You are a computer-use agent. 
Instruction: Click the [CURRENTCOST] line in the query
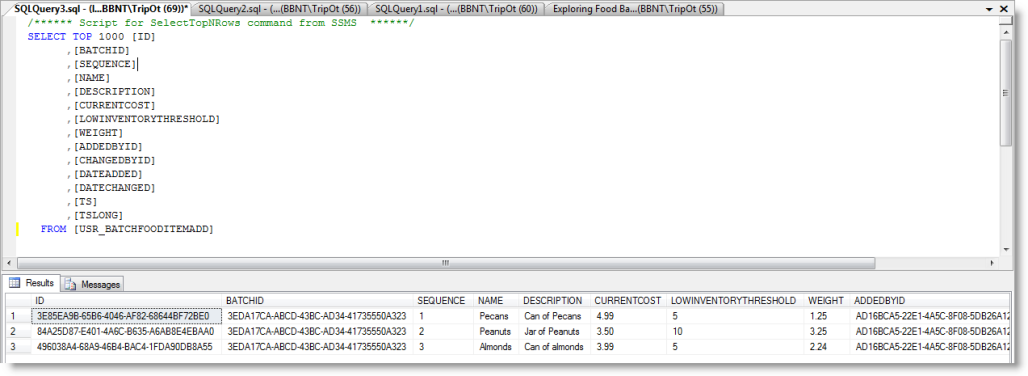(x=111, y=105)
